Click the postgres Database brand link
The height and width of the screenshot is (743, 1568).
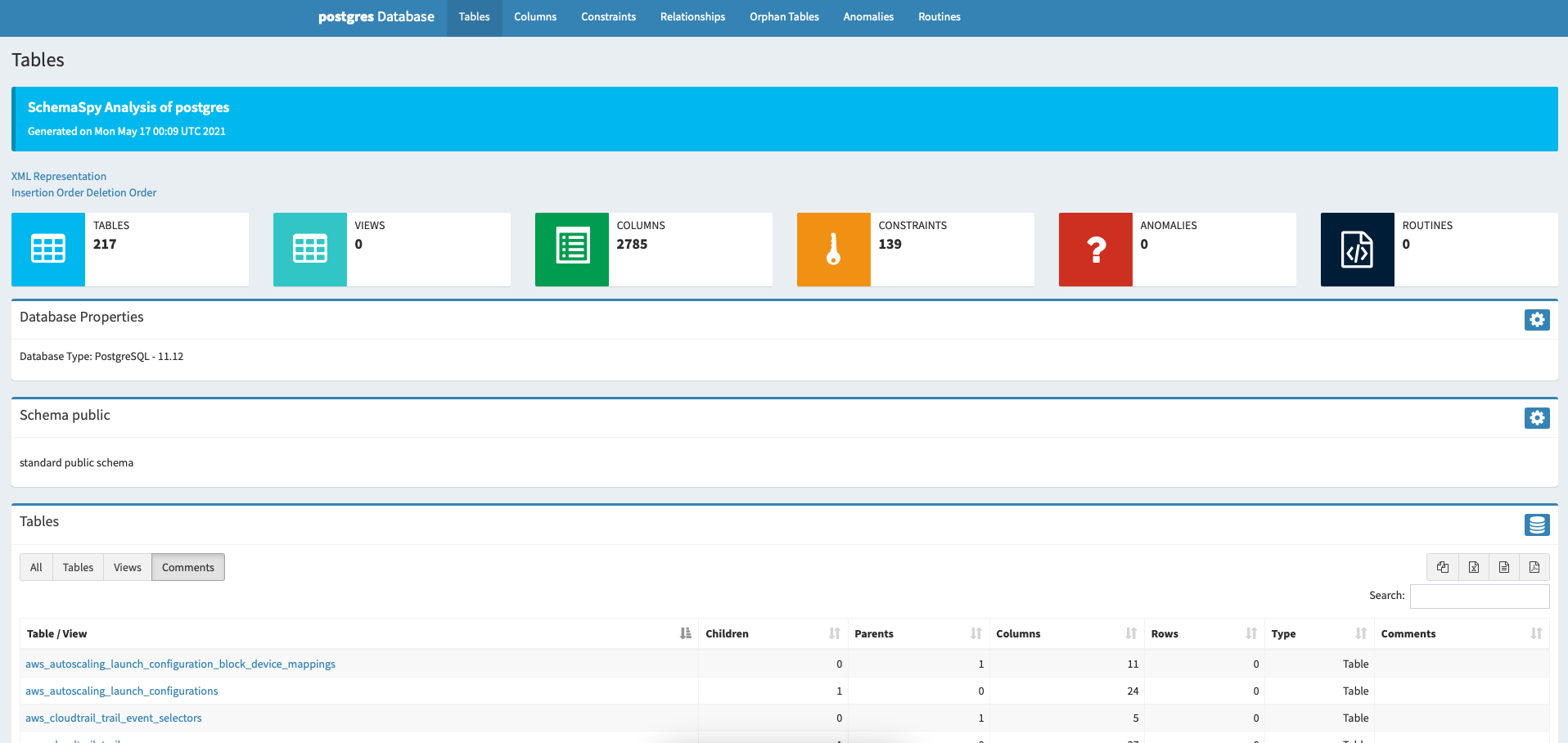click(376, 17)
